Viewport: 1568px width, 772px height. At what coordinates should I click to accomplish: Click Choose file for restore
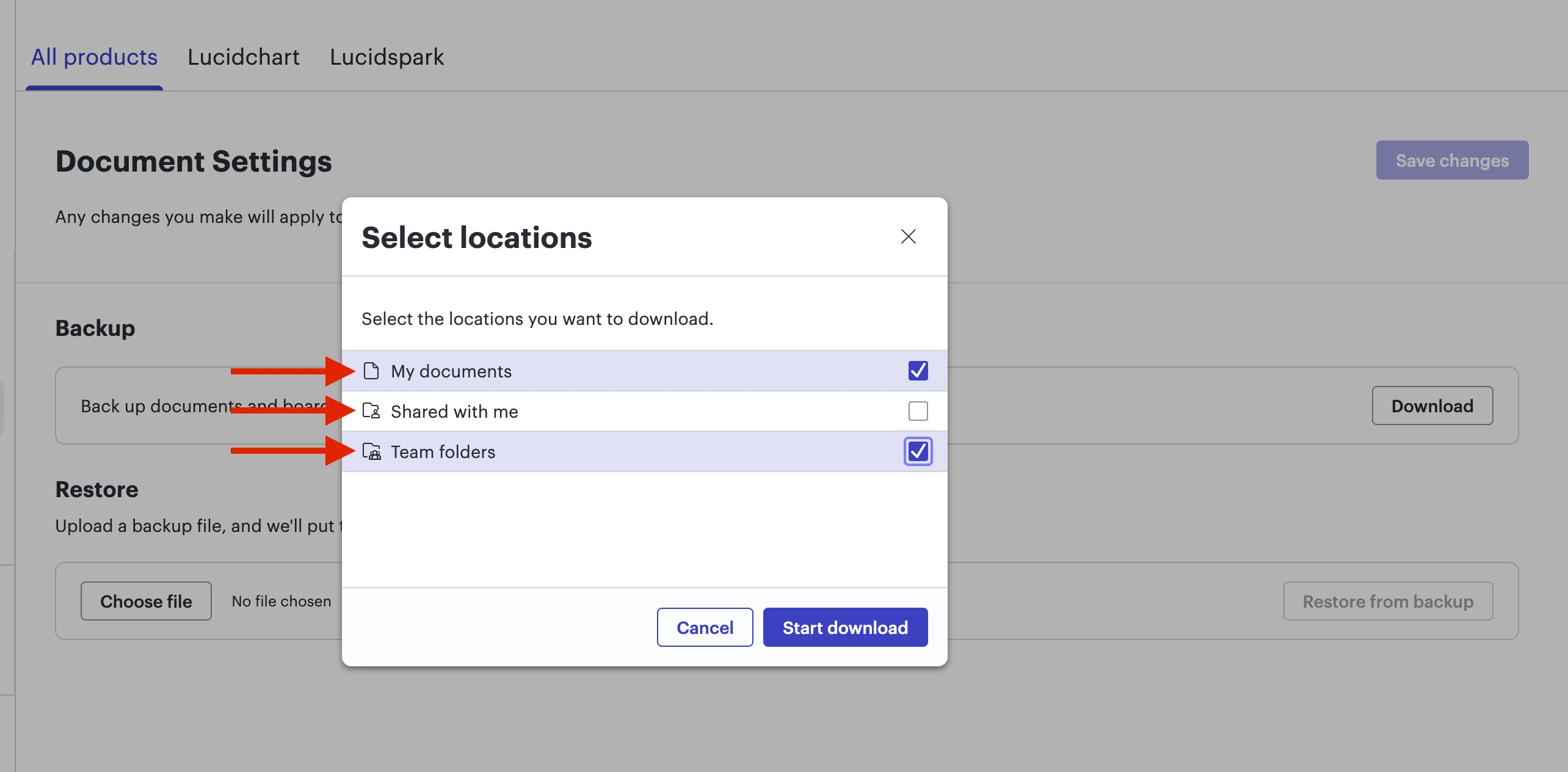click(146, 601)
